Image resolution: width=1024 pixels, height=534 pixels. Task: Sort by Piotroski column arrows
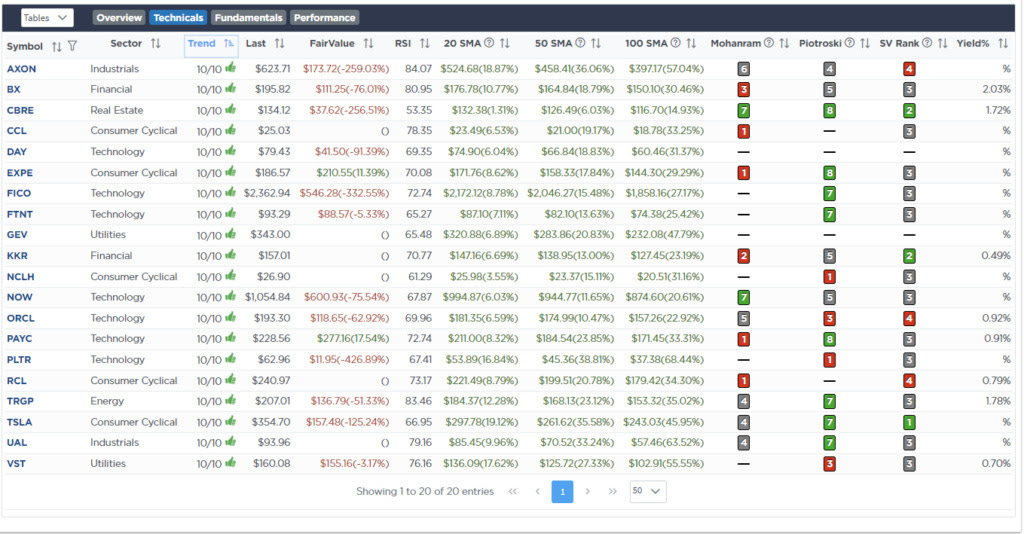click(865, 44)
